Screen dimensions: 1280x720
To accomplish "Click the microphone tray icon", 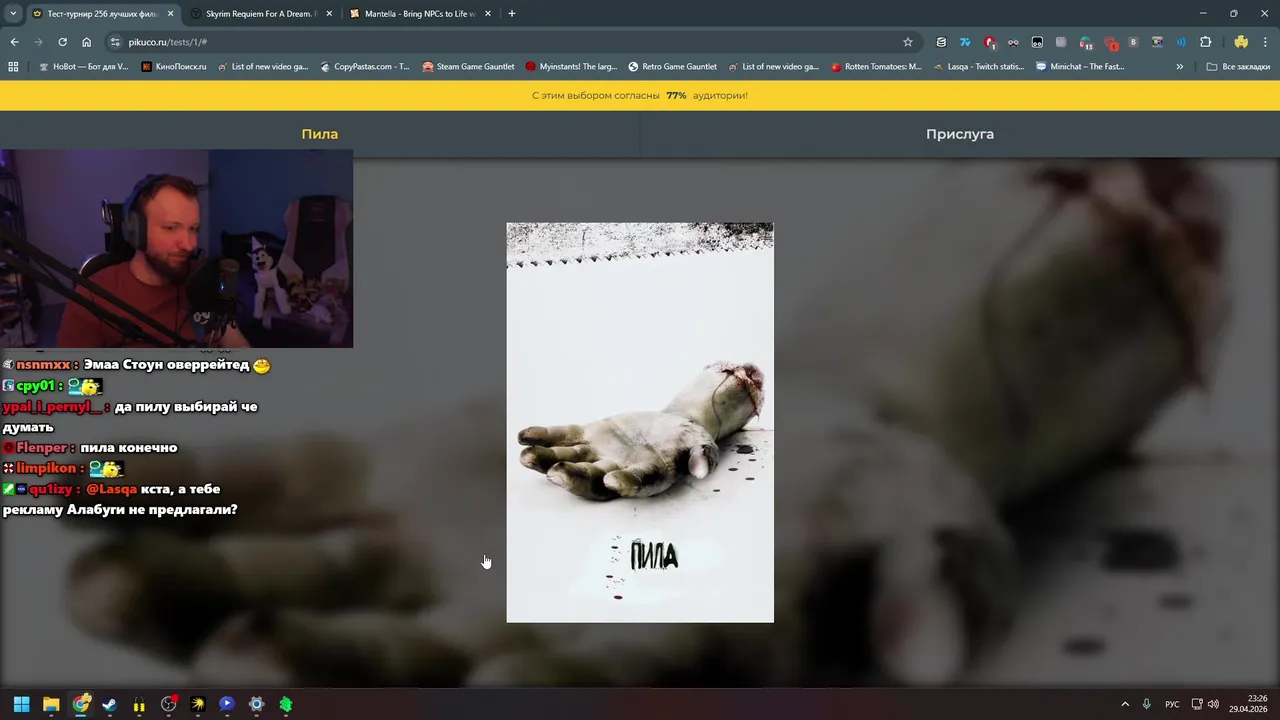I will pyautogui.click(x=1147, y=704).
